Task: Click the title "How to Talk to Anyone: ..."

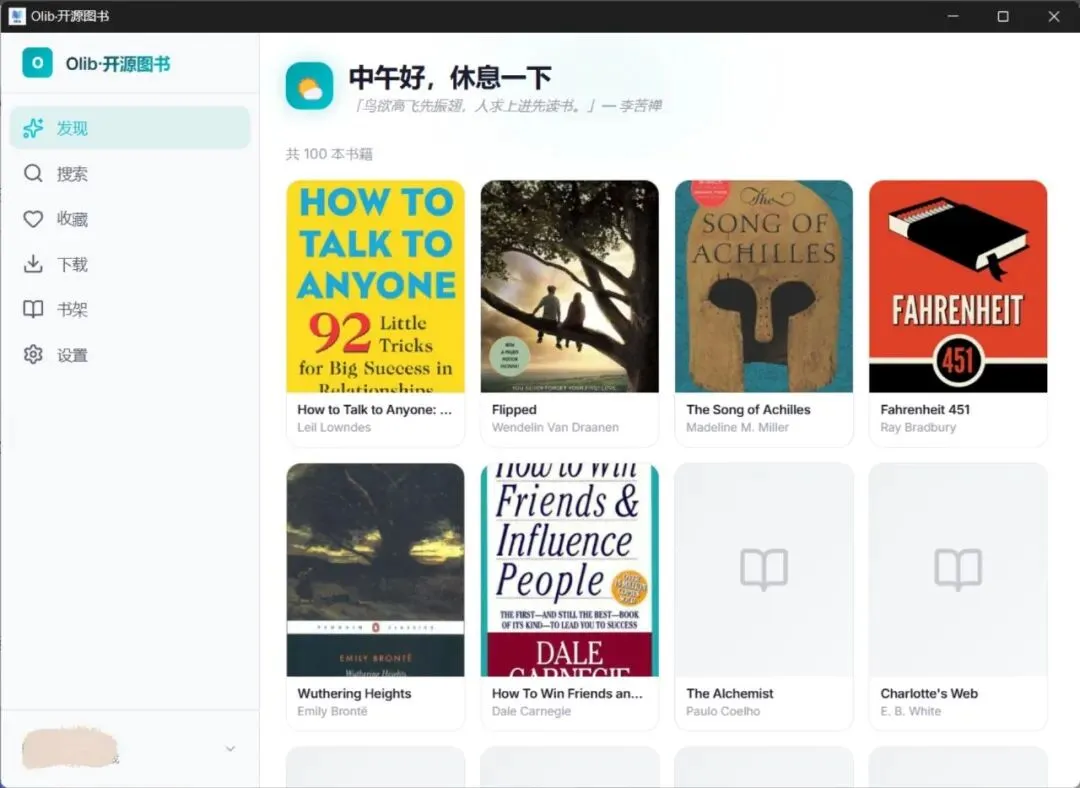Action: pyautogui.click(x=375, y=410)
